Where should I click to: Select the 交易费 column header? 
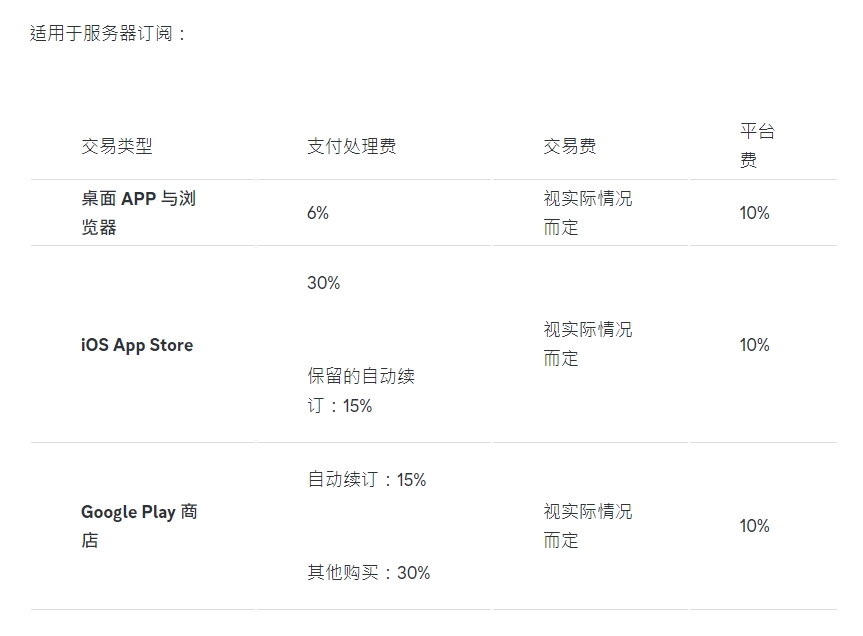tap(570, 146)
